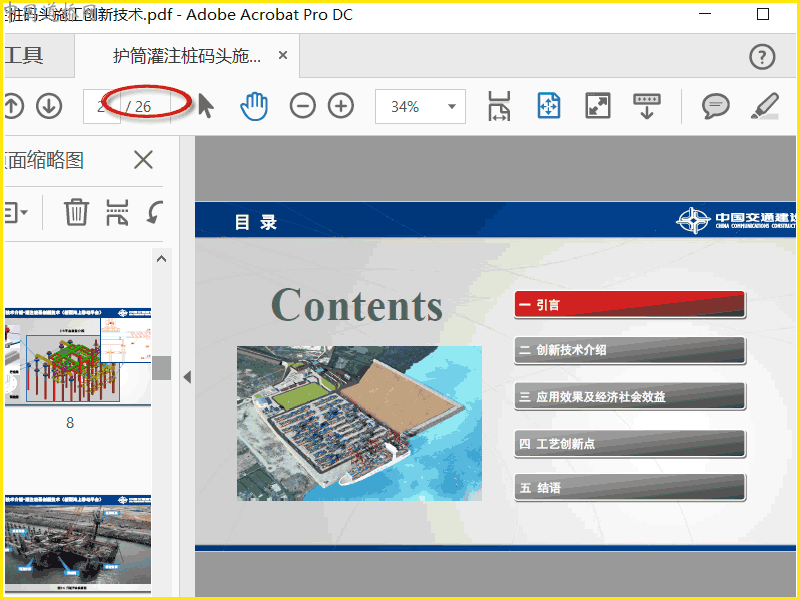Click the 四 工艺创新点 contents button
Viewport: 800px width, 600px height.
pyautogui.click(x=630, y=444)
